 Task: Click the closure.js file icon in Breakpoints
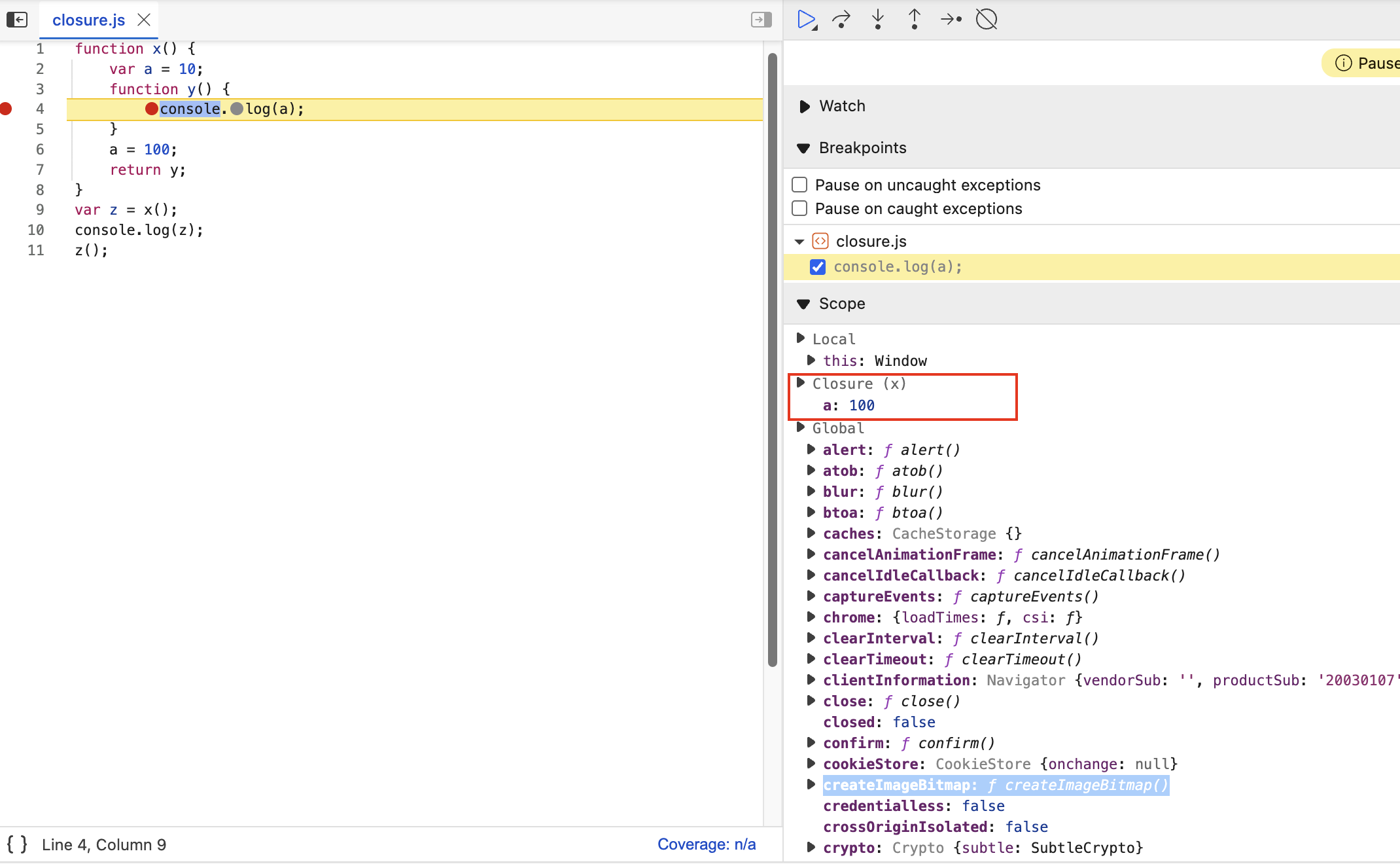pos(820,241)
